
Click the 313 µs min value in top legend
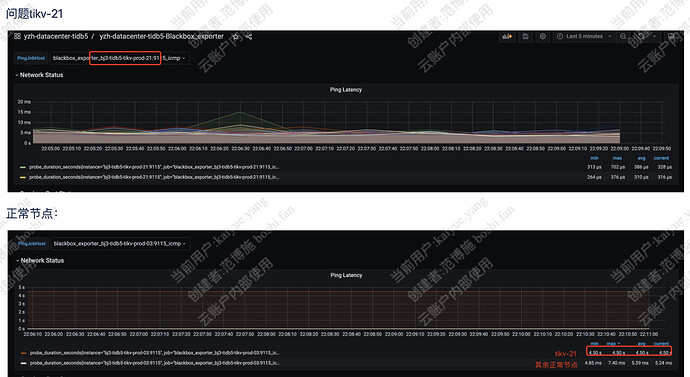594,167
